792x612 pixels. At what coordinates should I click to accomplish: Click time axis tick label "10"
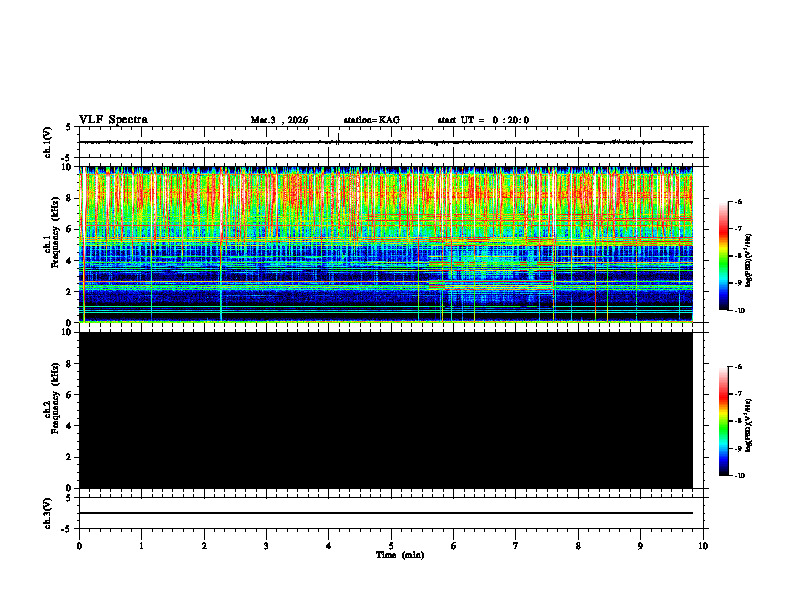pyautogui.click(x=703, y=546)
